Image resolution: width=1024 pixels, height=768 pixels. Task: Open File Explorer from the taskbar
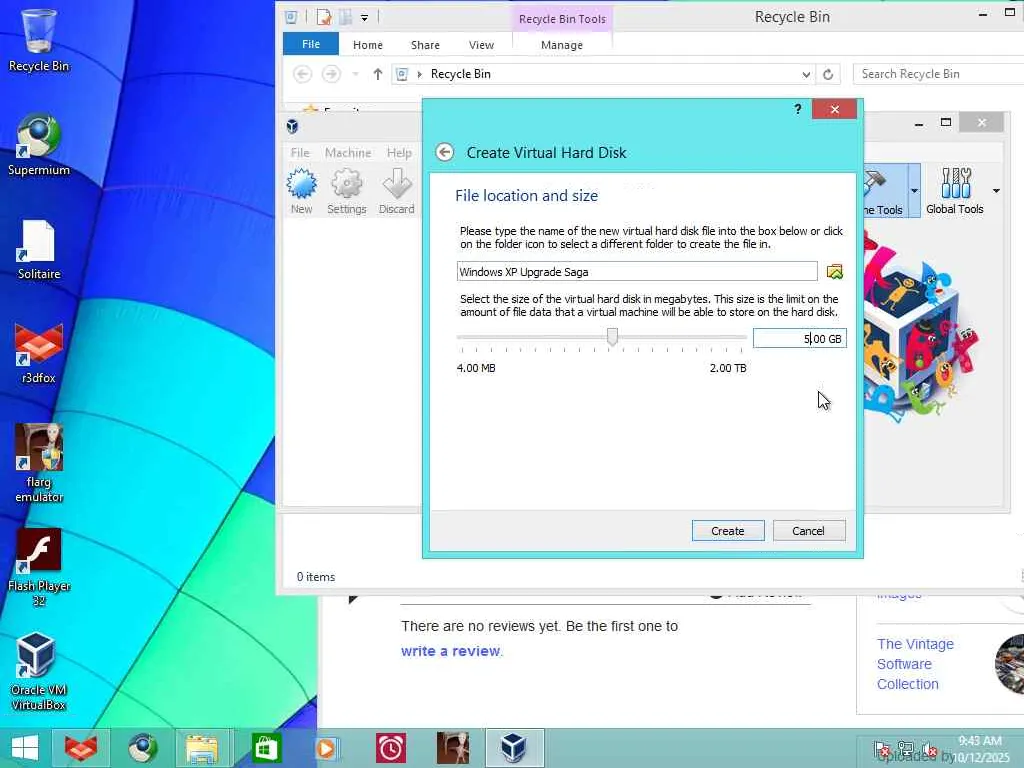click(202, 748)
